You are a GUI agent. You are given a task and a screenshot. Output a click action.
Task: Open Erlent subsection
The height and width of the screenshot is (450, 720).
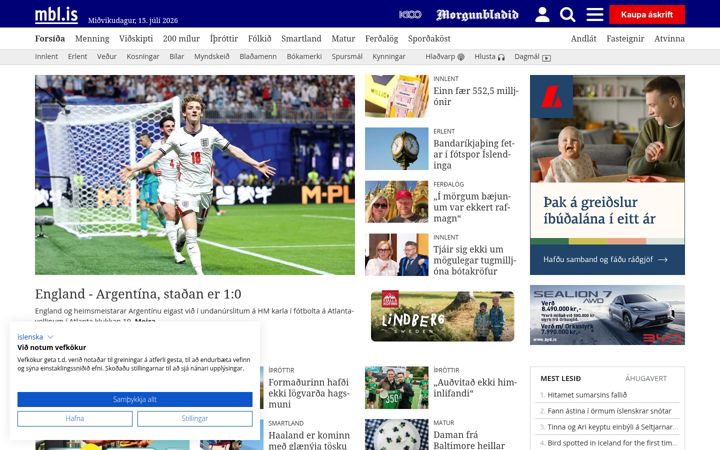click(77, 56)
